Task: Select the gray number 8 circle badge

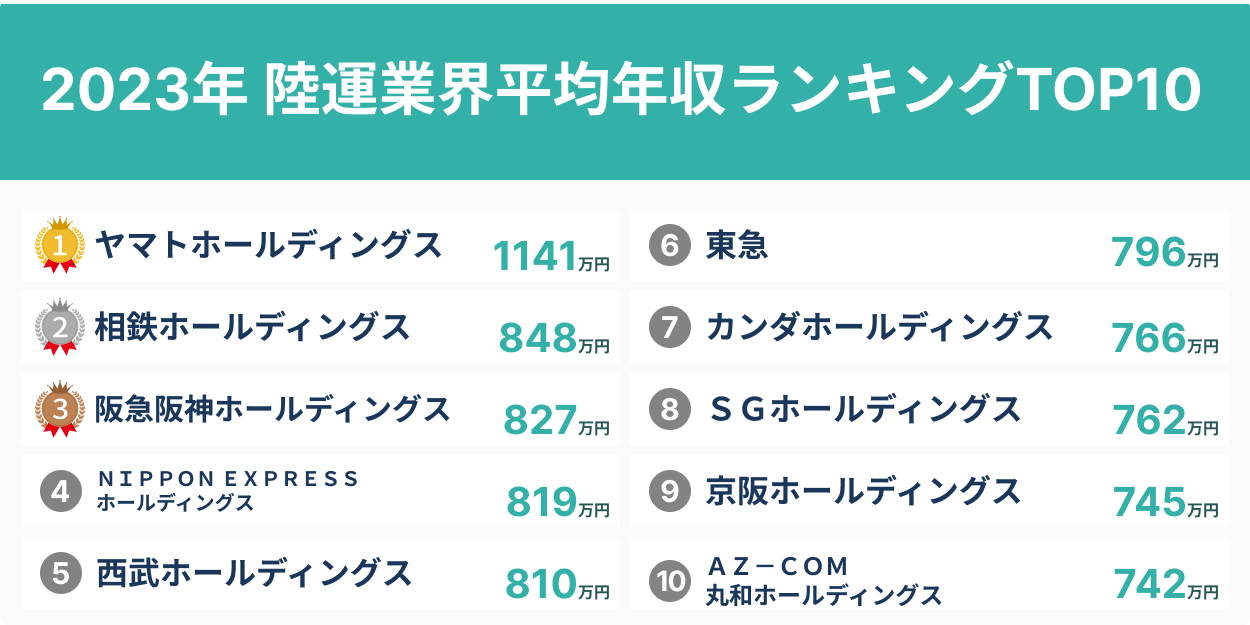Action: point(670,409)
